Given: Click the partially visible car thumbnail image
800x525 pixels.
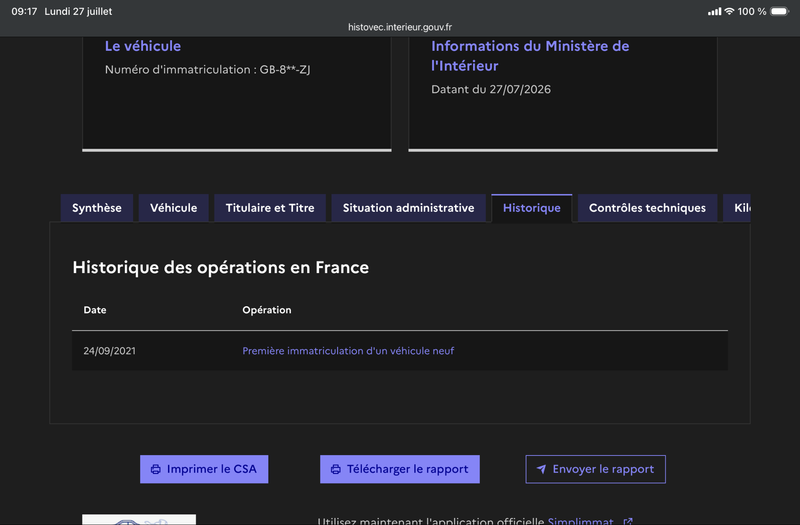Looking at the screenshot, I should point(139,519).
